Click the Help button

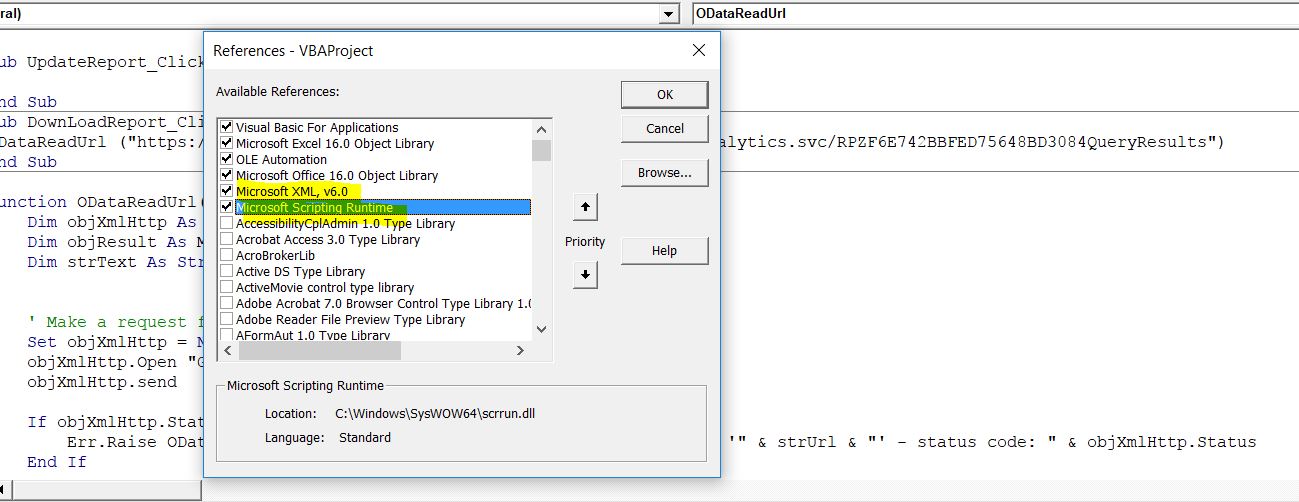[665, 251]
